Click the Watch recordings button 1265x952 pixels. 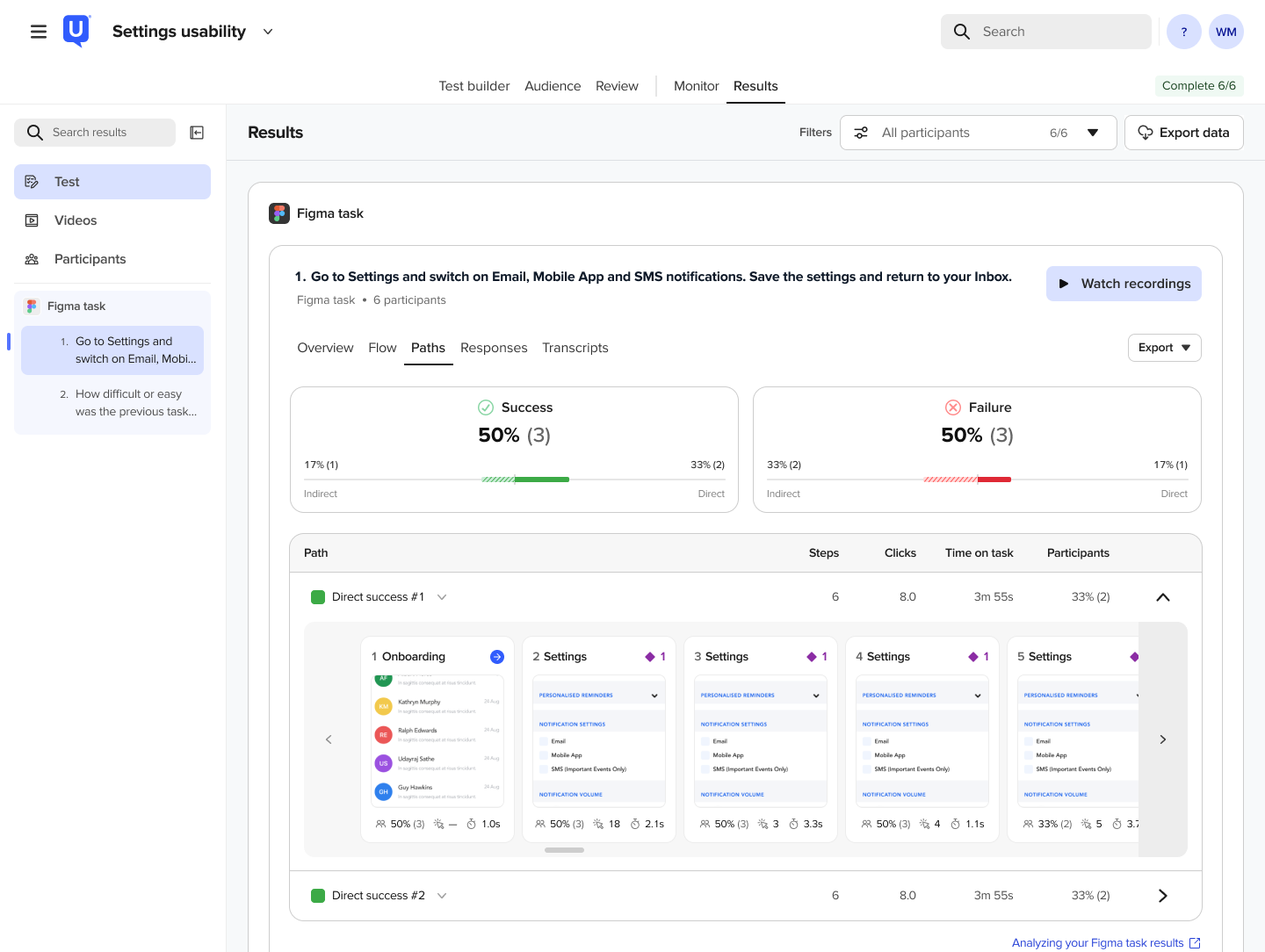1124,284
